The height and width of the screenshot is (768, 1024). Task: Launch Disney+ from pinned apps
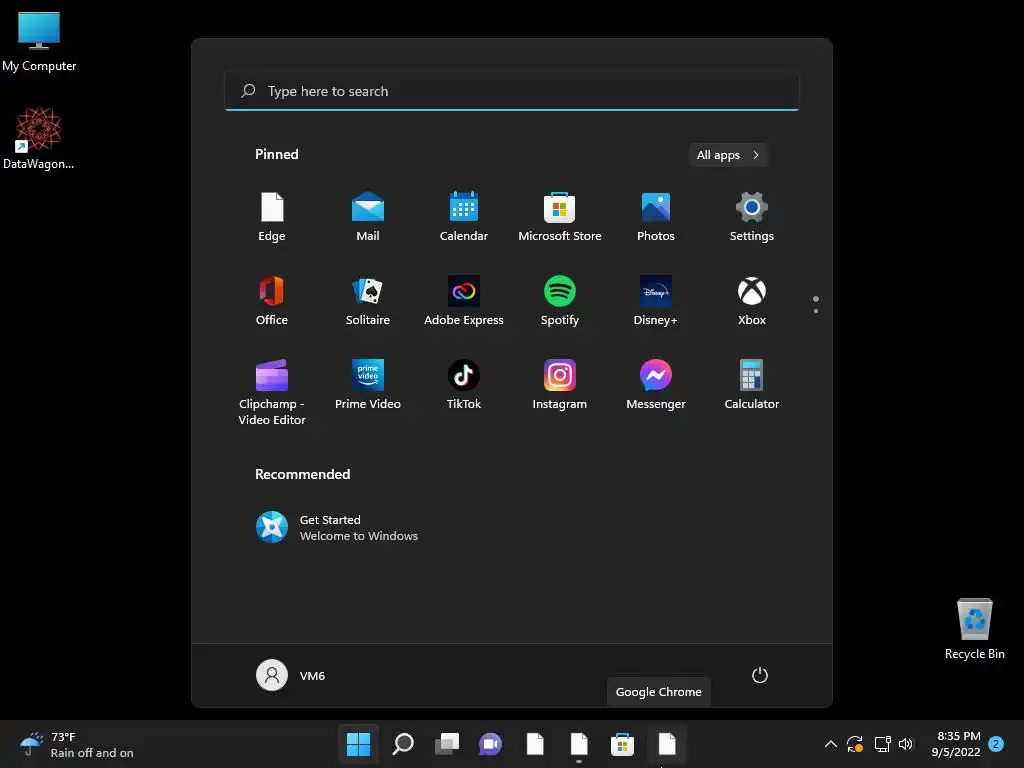tap(656, 300)
